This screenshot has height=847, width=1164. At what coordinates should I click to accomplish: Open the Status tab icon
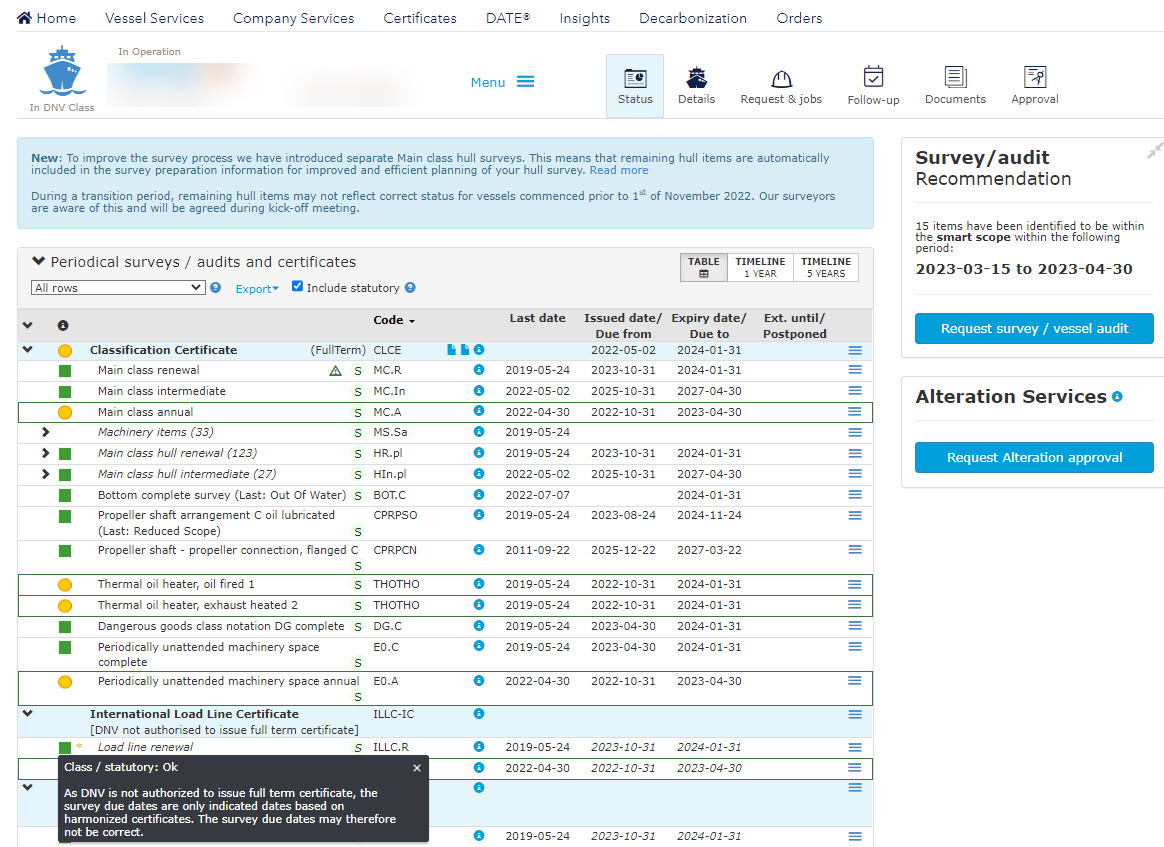coord(635,79)
